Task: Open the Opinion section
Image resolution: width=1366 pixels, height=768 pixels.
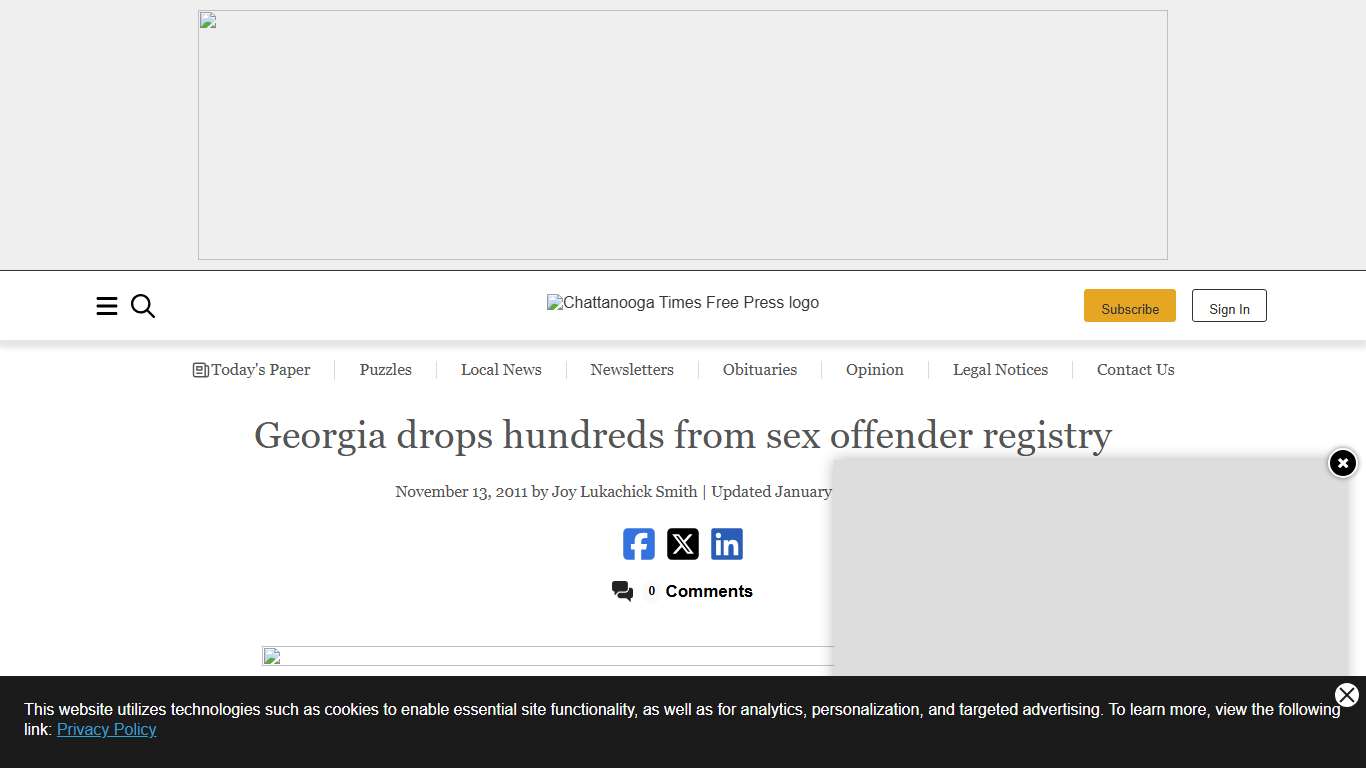Action: (x=874, y=370)
